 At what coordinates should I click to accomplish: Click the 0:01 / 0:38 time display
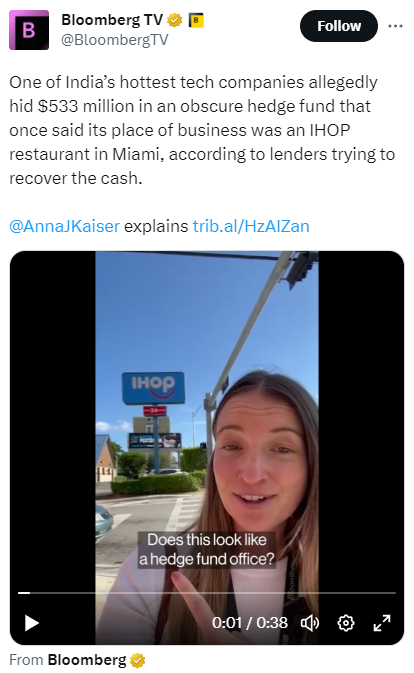(x=250, y=623)
